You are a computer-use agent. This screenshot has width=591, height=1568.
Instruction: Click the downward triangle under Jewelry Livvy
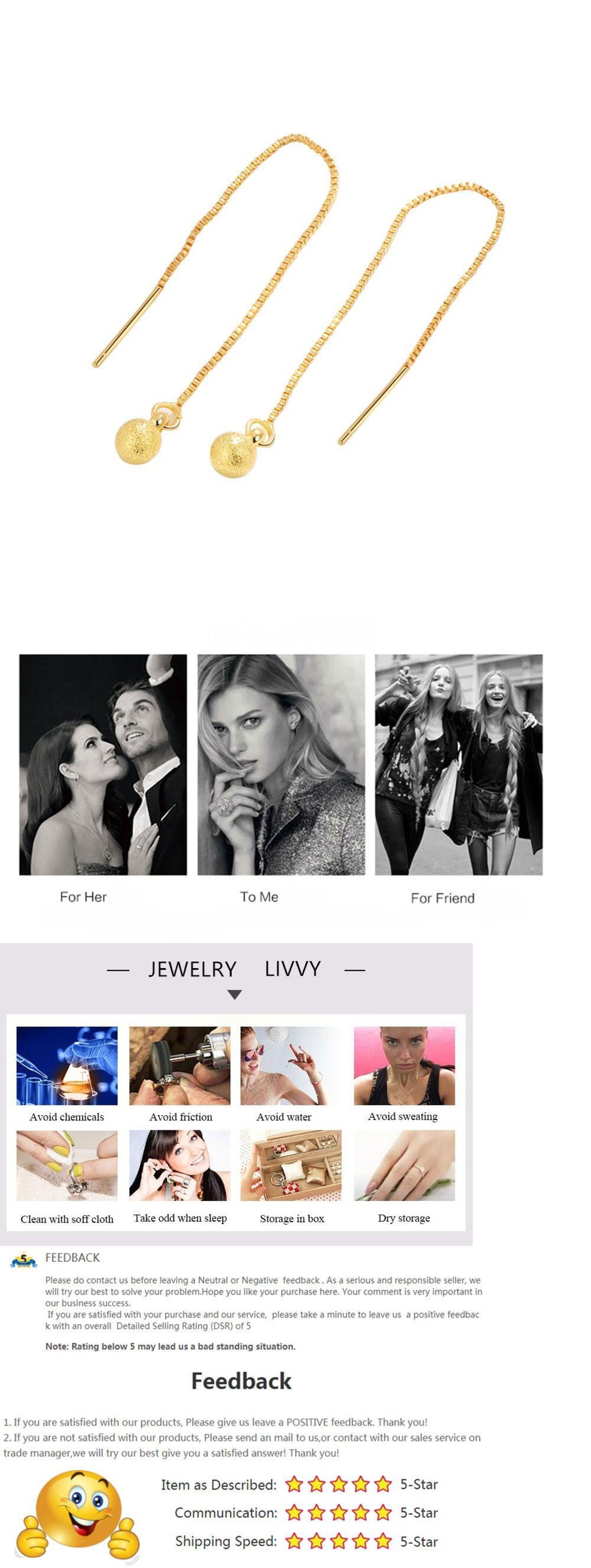235,995
